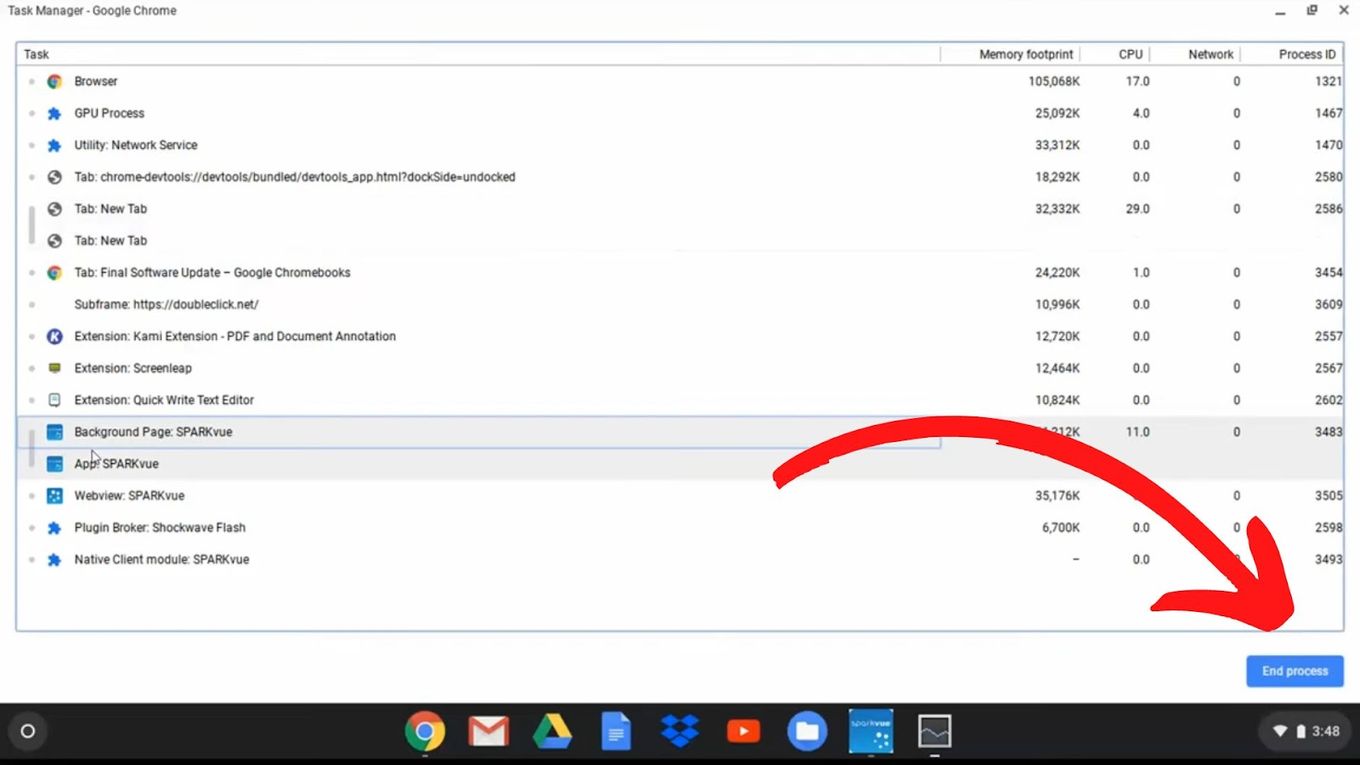1360x765 pixels.
Task: Sort by the Memory footprint column header
Action: [1026, 54]
